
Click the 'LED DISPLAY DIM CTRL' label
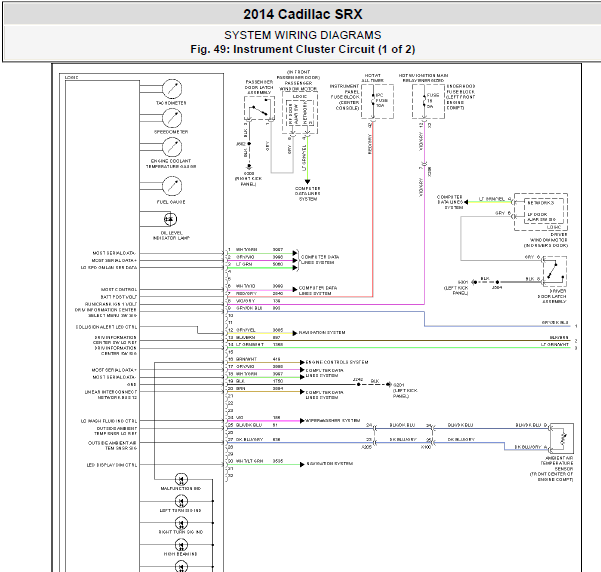(112, 465)
